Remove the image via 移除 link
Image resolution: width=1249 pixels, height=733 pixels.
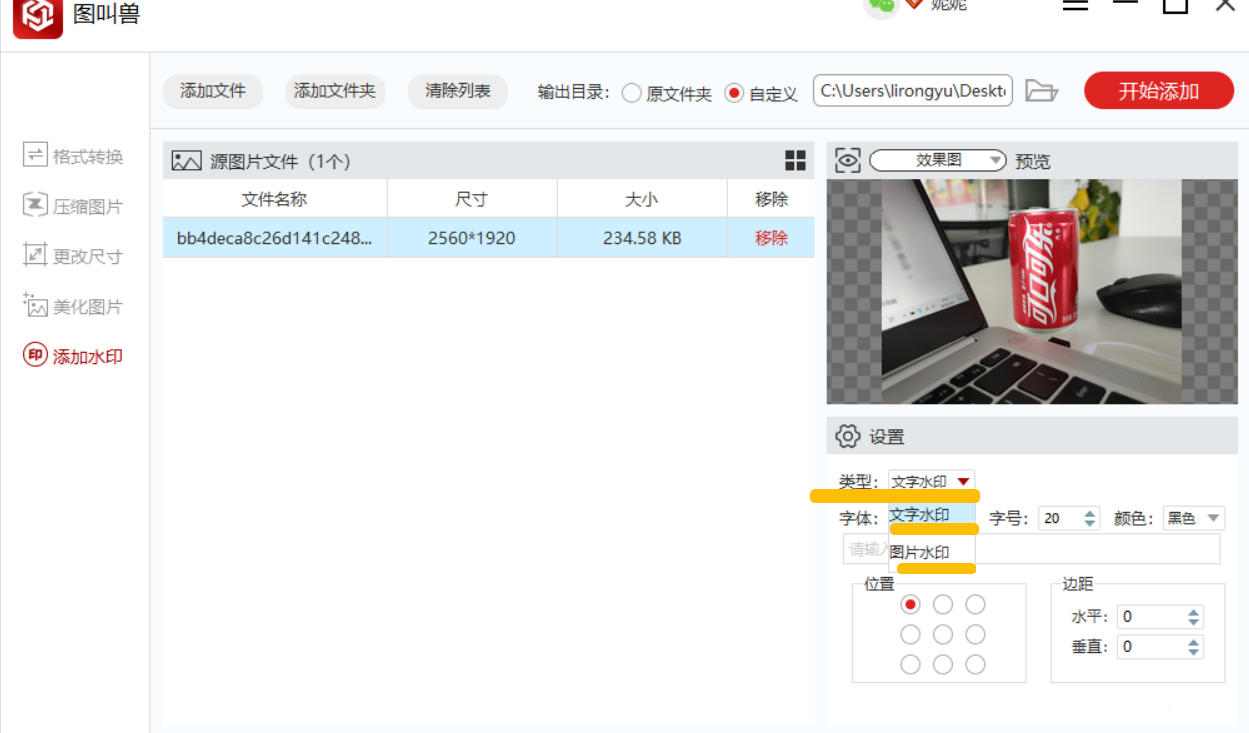770,238
